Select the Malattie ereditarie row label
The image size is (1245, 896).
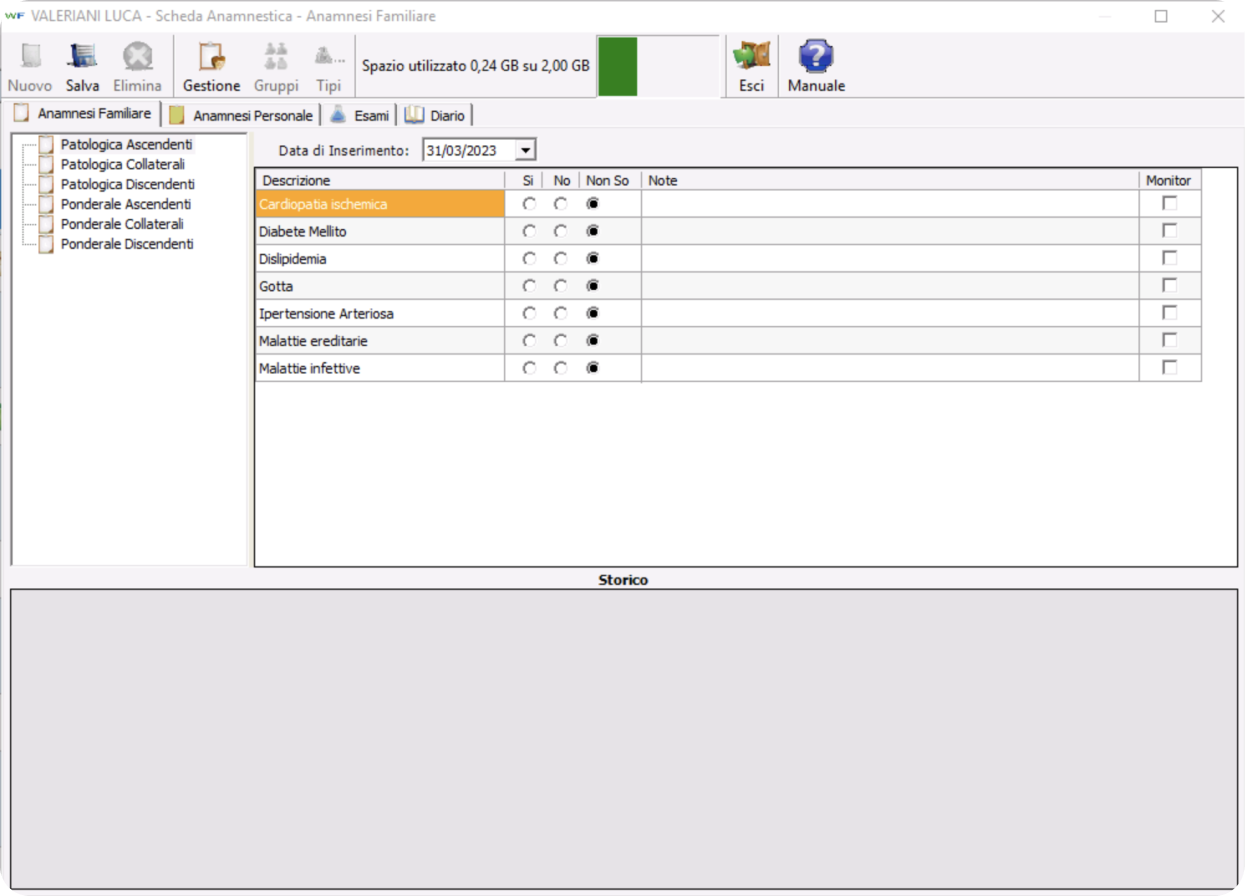(x=380, y=341)
